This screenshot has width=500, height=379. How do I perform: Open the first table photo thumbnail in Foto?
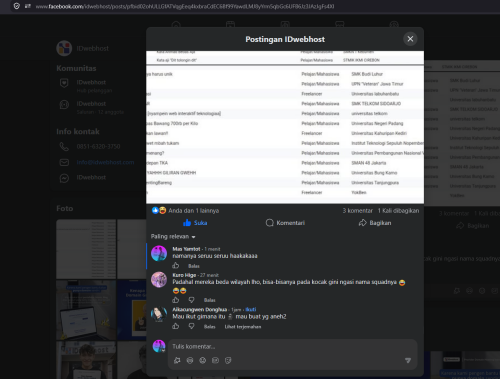point(86,249)
